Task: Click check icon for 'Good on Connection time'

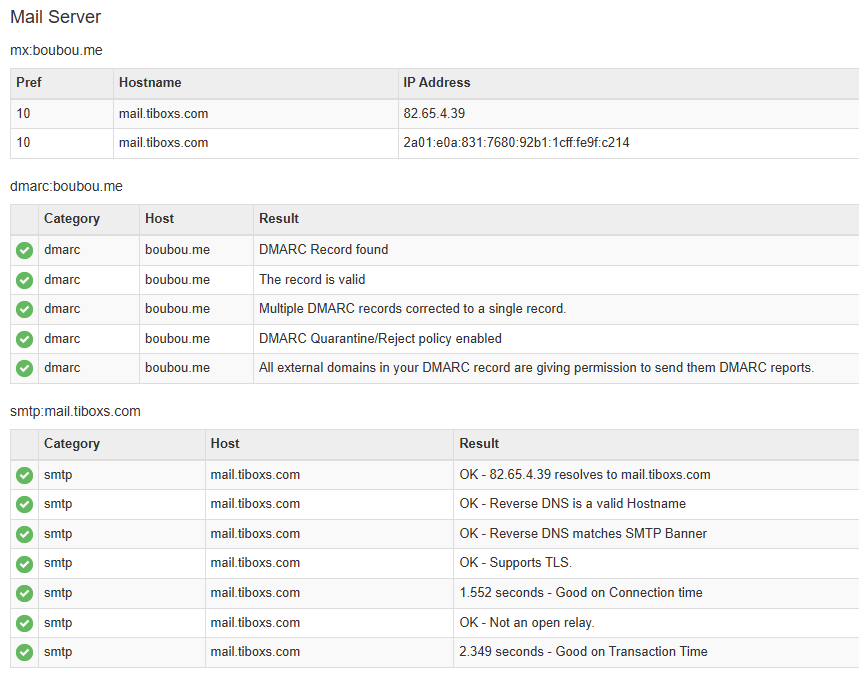Action: (x=25, y=593)
